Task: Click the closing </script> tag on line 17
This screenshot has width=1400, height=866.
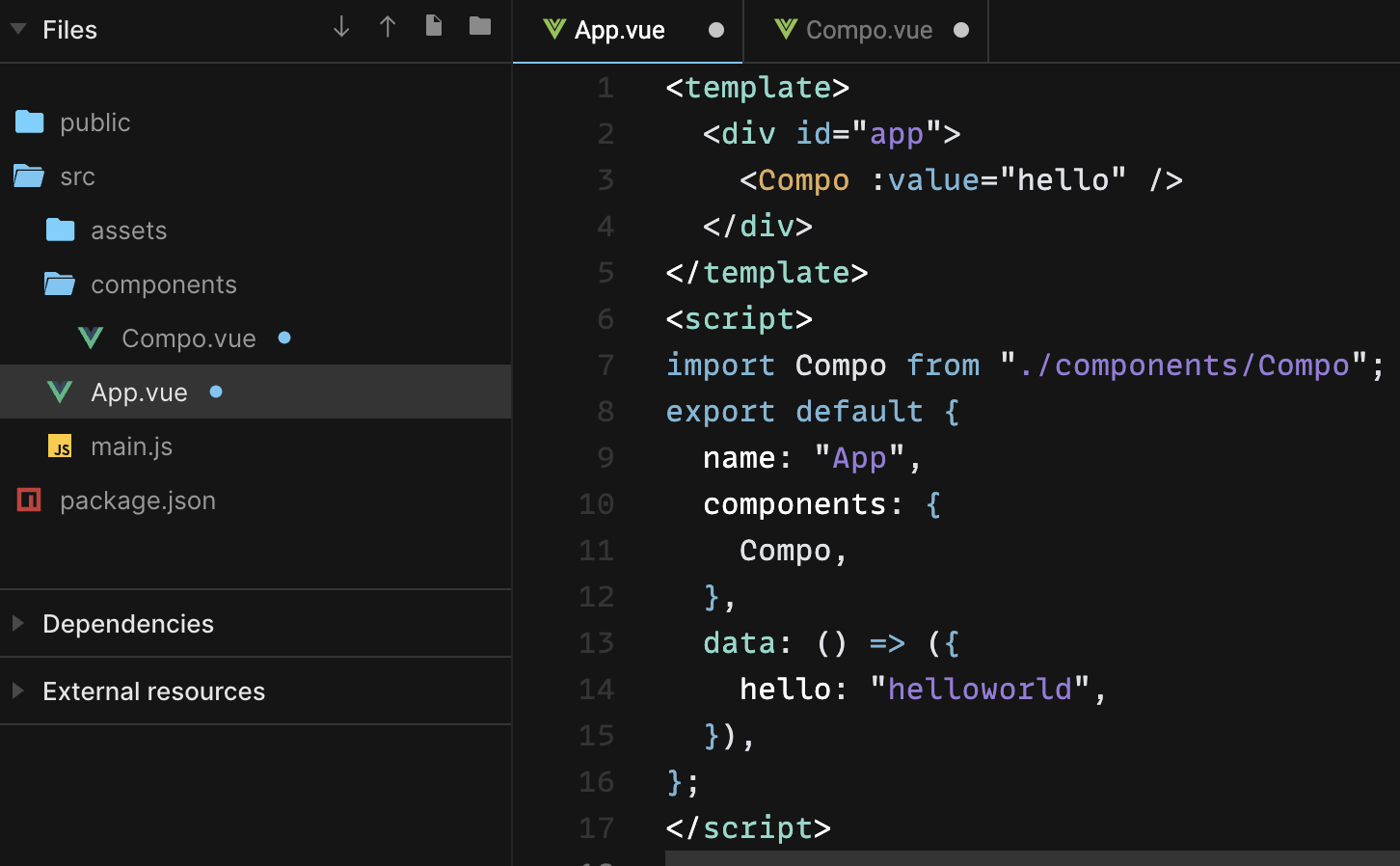Action: tap(748, 828)
